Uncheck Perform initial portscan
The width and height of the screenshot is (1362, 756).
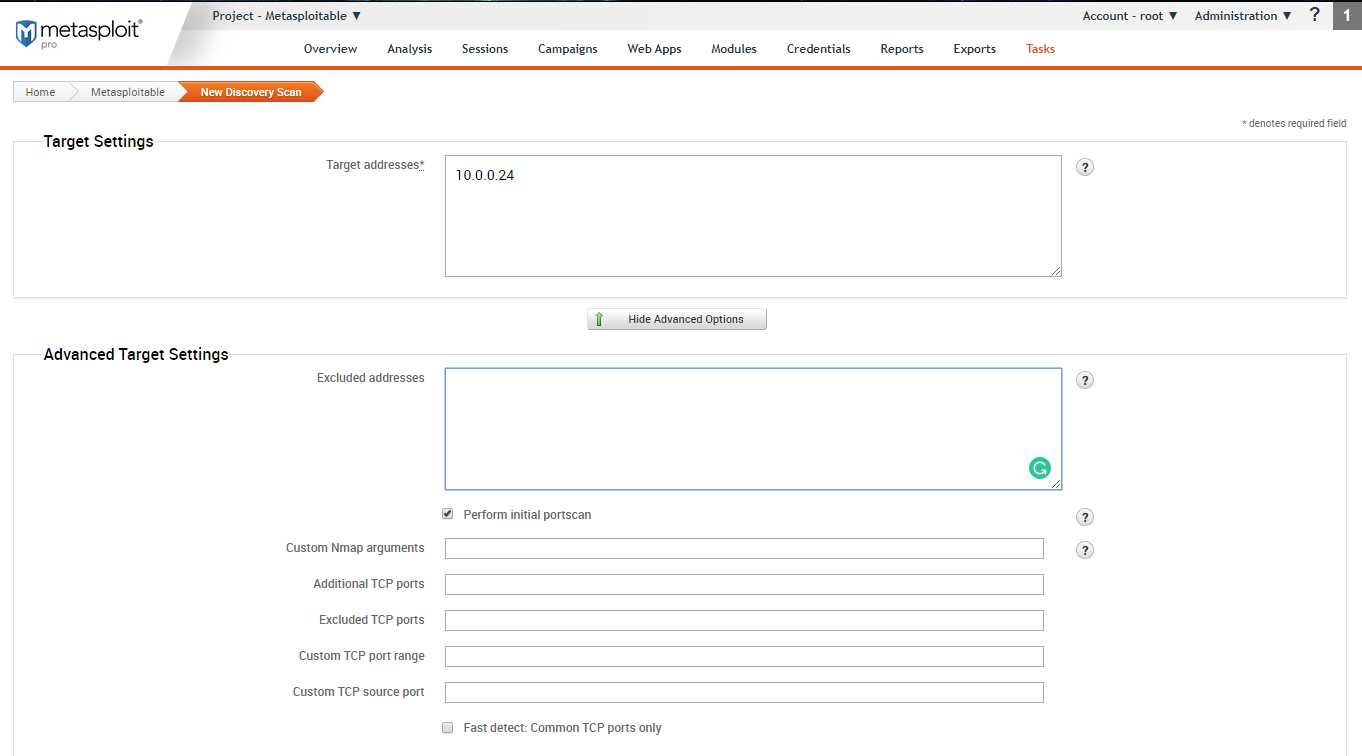click(448, 514)
